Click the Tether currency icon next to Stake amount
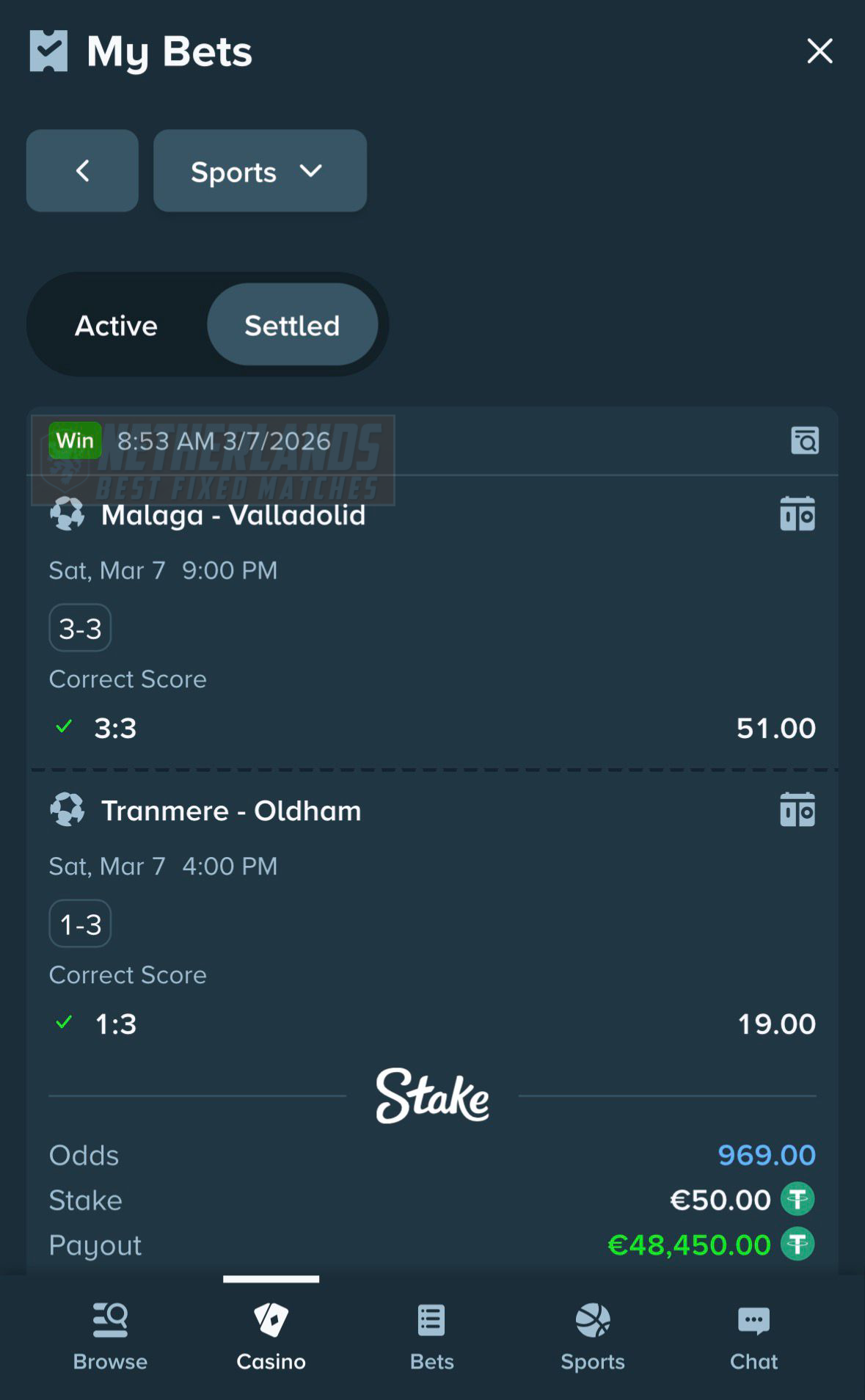 pos(798,1198)
